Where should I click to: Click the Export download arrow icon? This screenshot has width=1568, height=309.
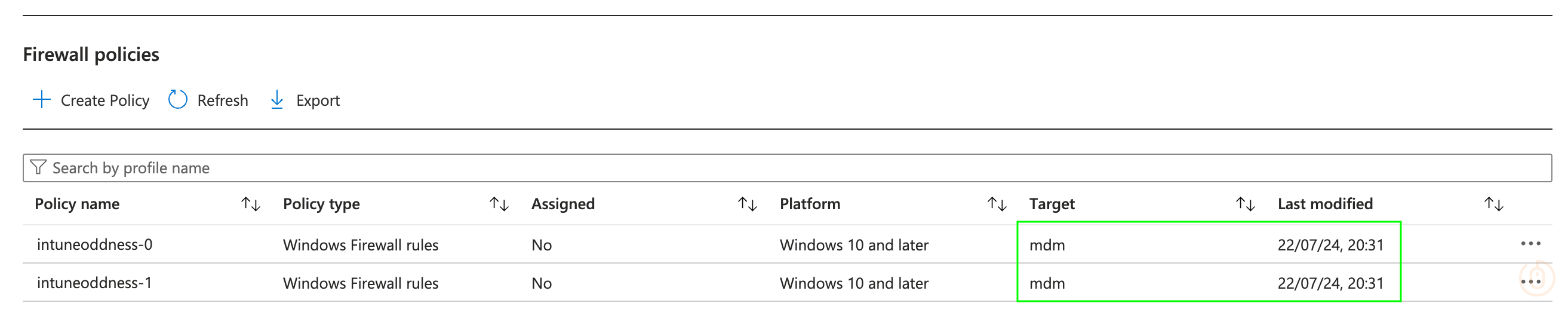click(277, 99)
